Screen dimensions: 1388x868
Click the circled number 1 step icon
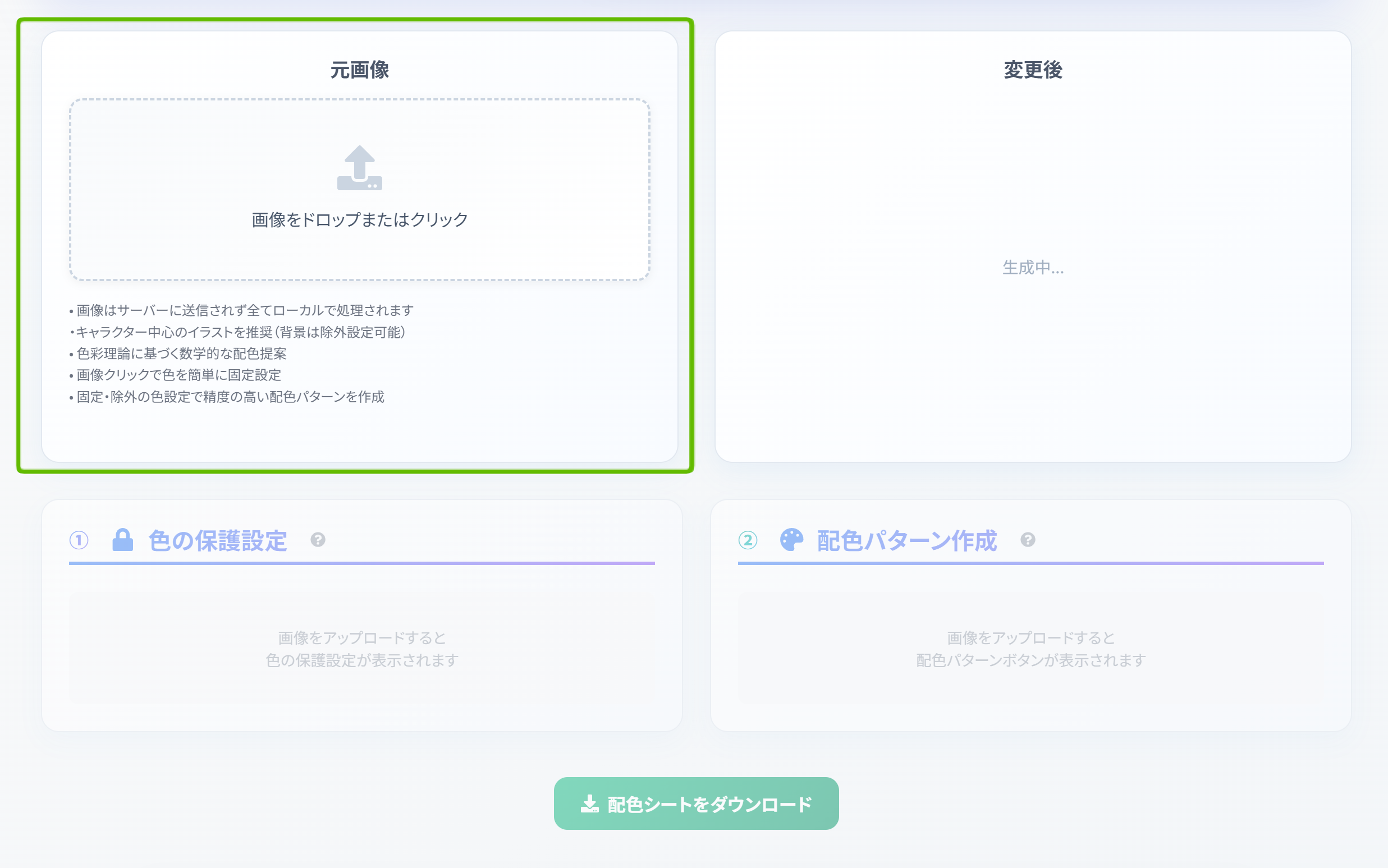tap(79, 540)
